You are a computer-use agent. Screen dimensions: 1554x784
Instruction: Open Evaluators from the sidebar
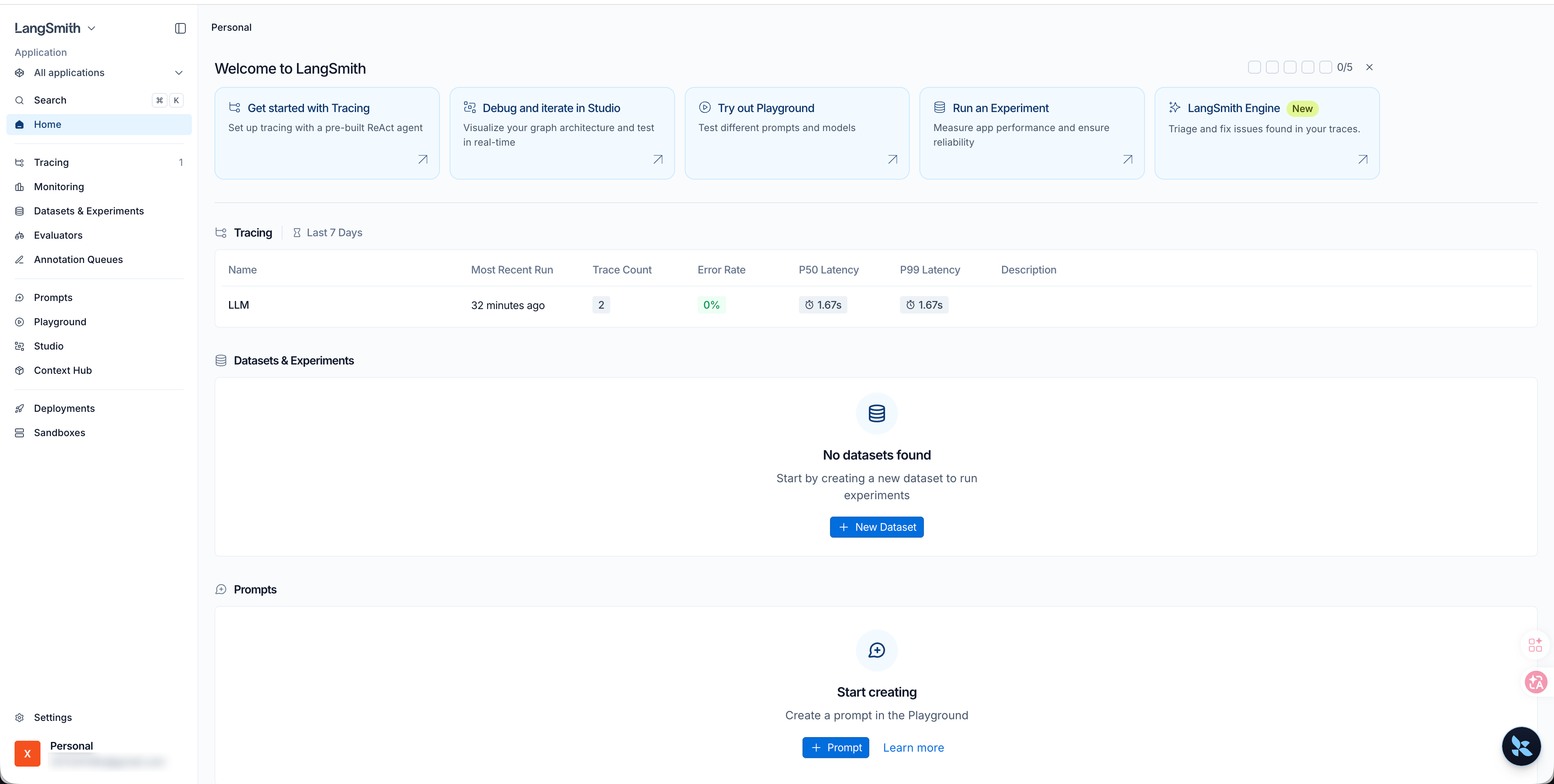pyautogui.click(x=99, y=235)
